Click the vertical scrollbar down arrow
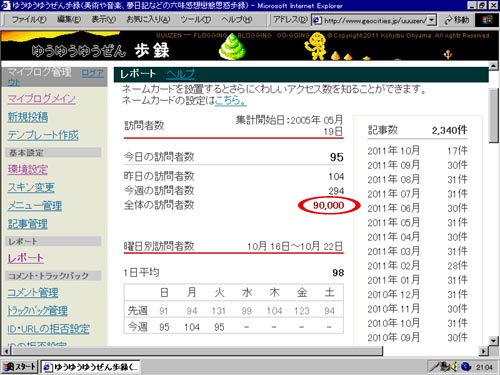The image size is (500, 375). 494,341
